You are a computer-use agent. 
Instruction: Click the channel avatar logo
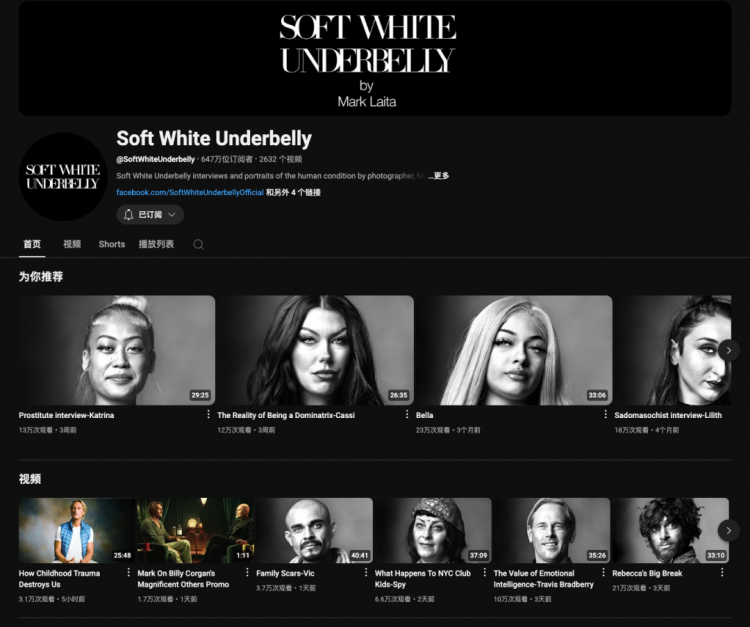(63, 176)
